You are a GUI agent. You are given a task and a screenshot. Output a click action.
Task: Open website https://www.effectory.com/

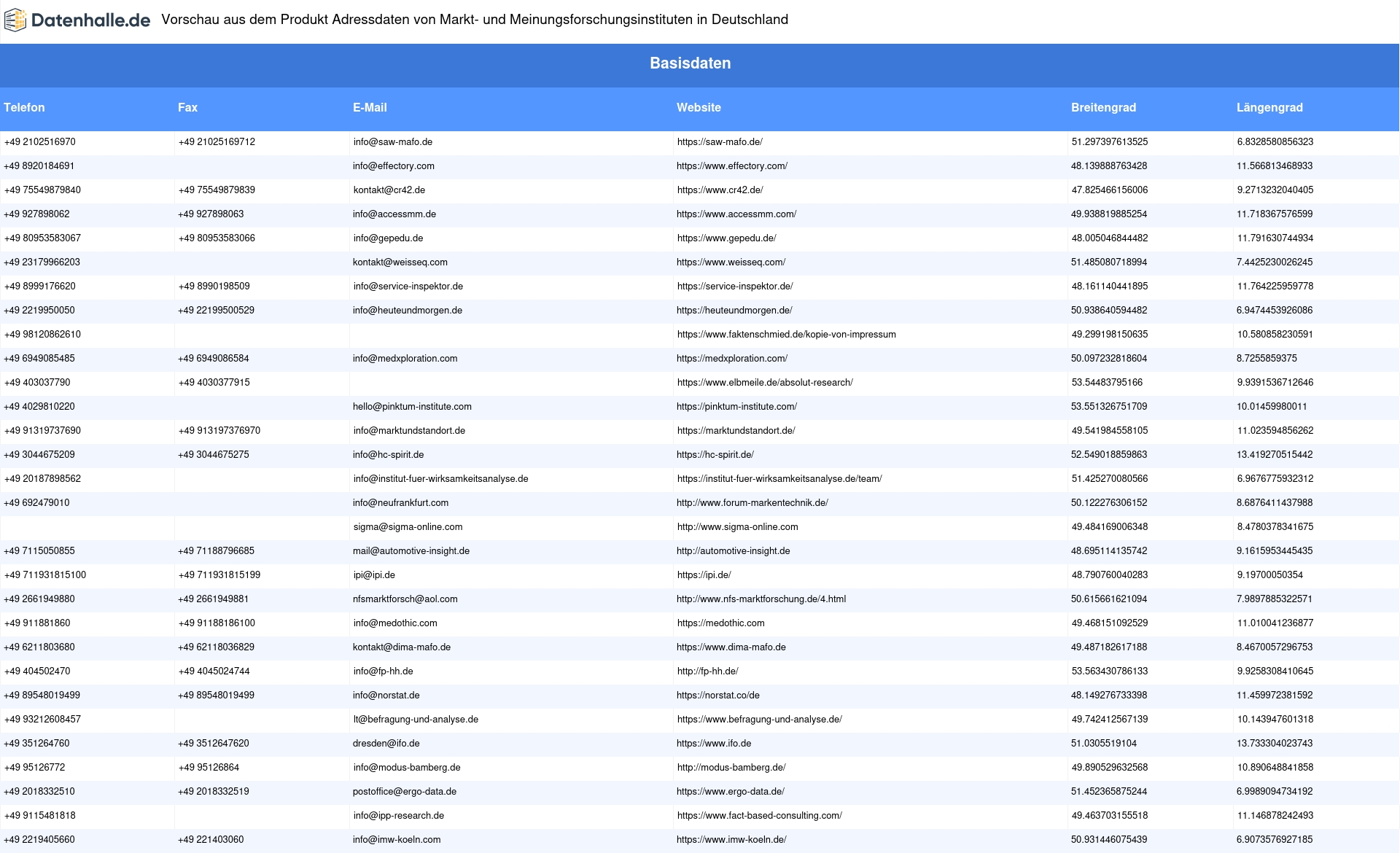tap(732, 166)
